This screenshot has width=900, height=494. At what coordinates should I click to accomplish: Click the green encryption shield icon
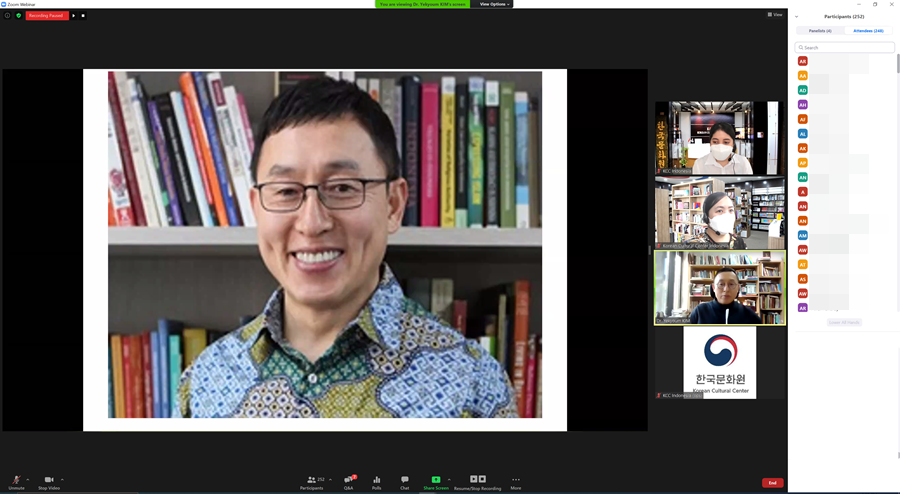tap(18, 15)
